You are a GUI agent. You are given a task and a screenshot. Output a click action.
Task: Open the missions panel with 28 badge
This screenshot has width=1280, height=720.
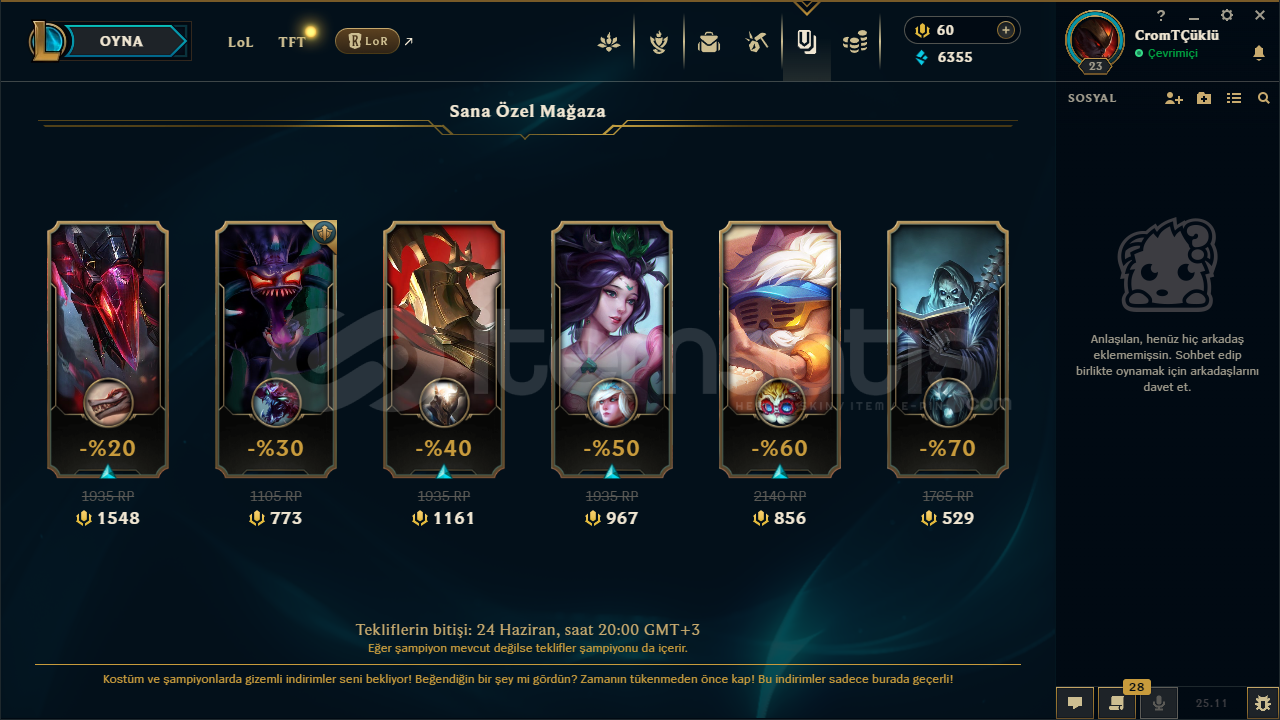pos(1117,703)
